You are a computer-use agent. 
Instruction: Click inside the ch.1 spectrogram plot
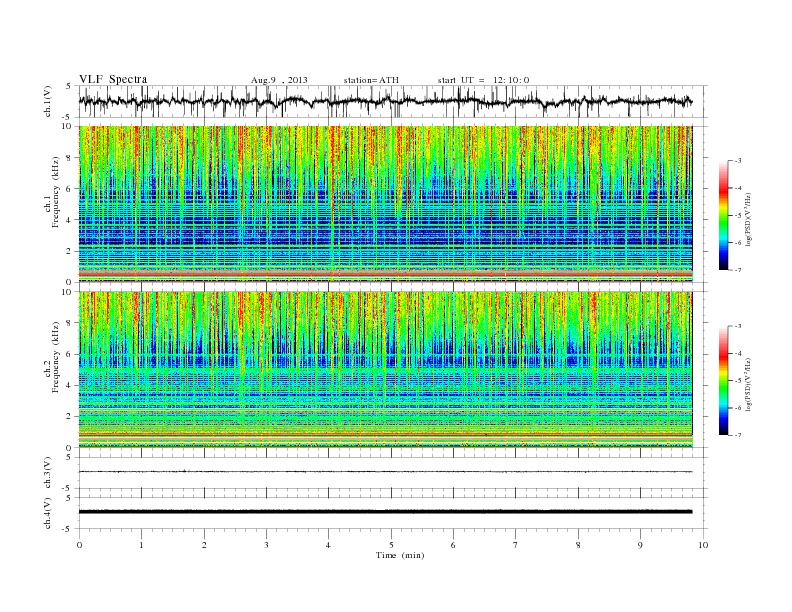(x=386, y=204)
